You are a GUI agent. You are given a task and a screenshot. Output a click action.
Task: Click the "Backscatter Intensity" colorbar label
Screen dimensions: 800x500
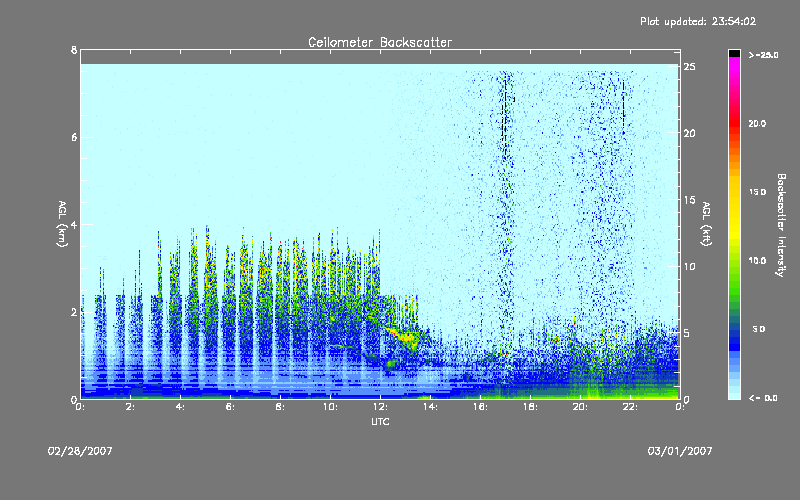coord(781,225)
